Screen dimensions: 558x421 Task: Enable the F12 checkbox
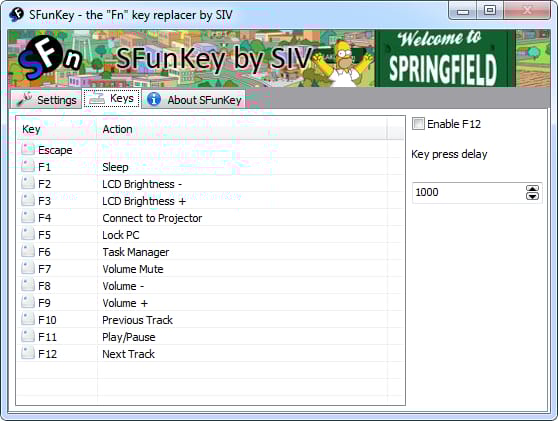(418, 124)
